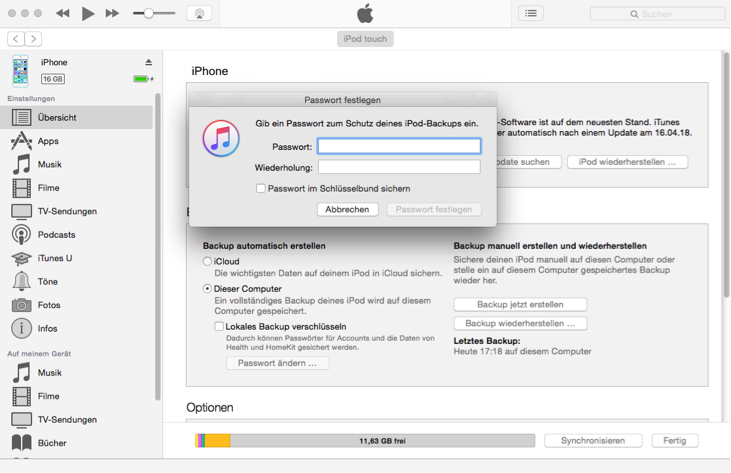731x473 pixels.
Task: Click the Fotos camera icon
Action: tap(21, 305)
